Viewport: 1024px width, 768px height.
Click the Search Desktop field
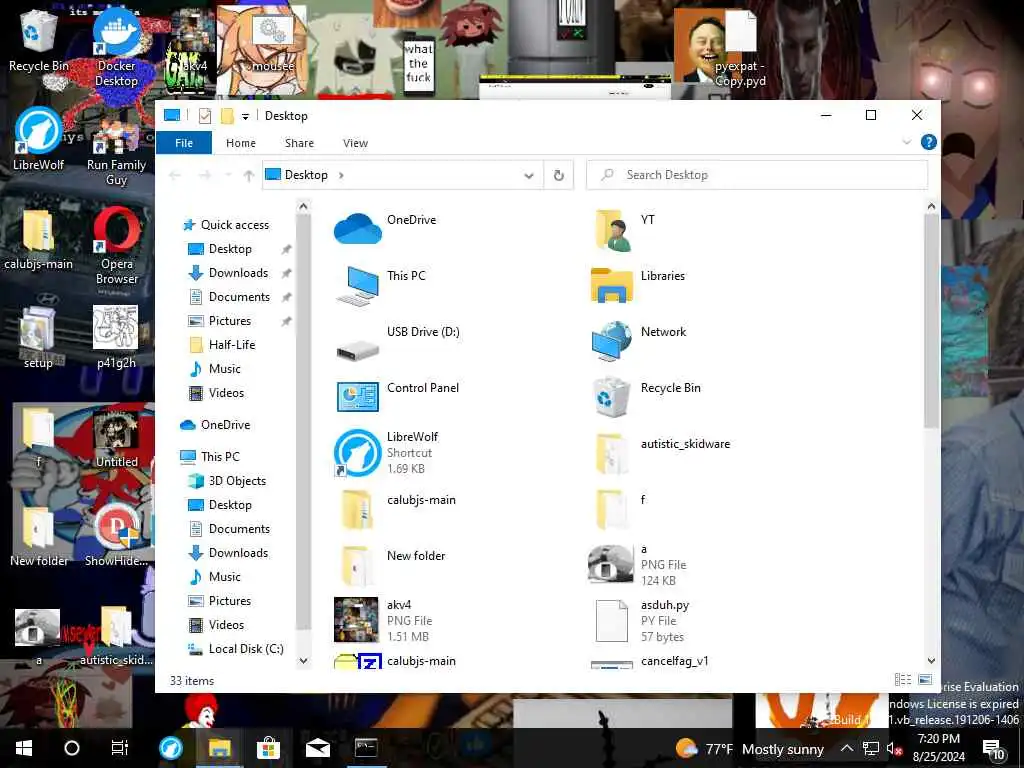click(757, 175)
